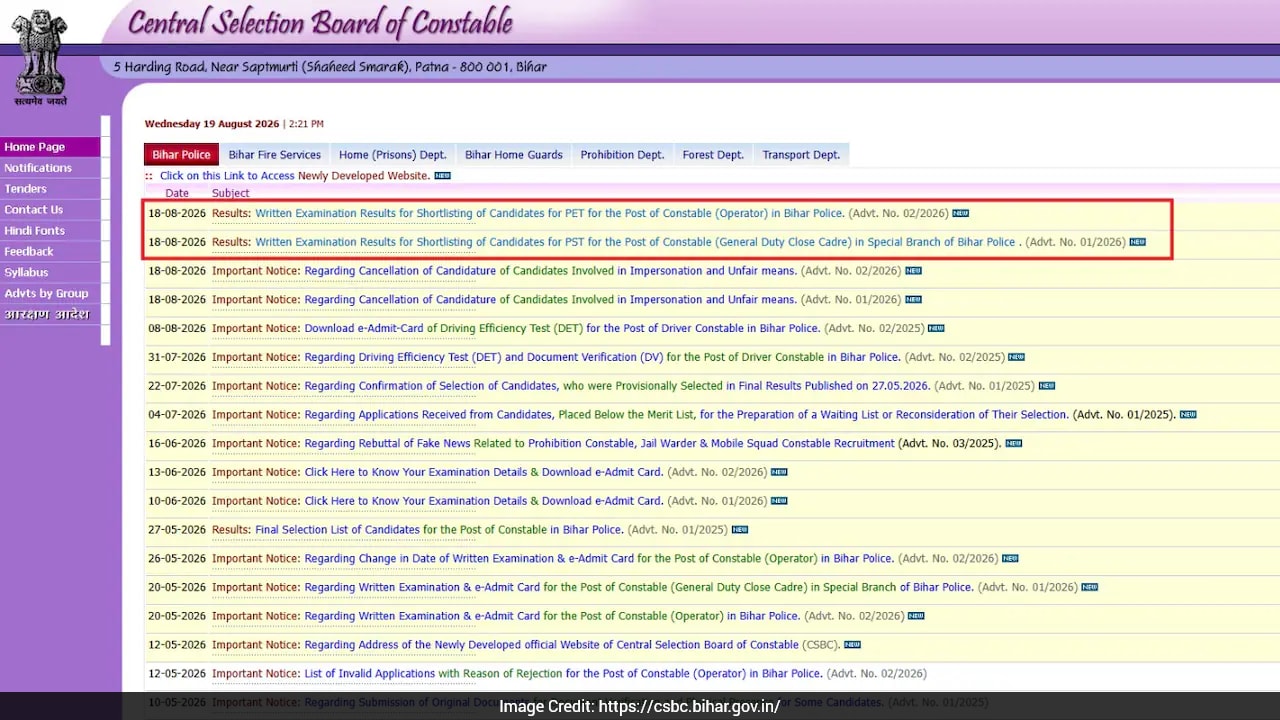Click Feedback in the sidebar menu
The width and height of the screenshot is (1280, 720).
pos(50,252)
